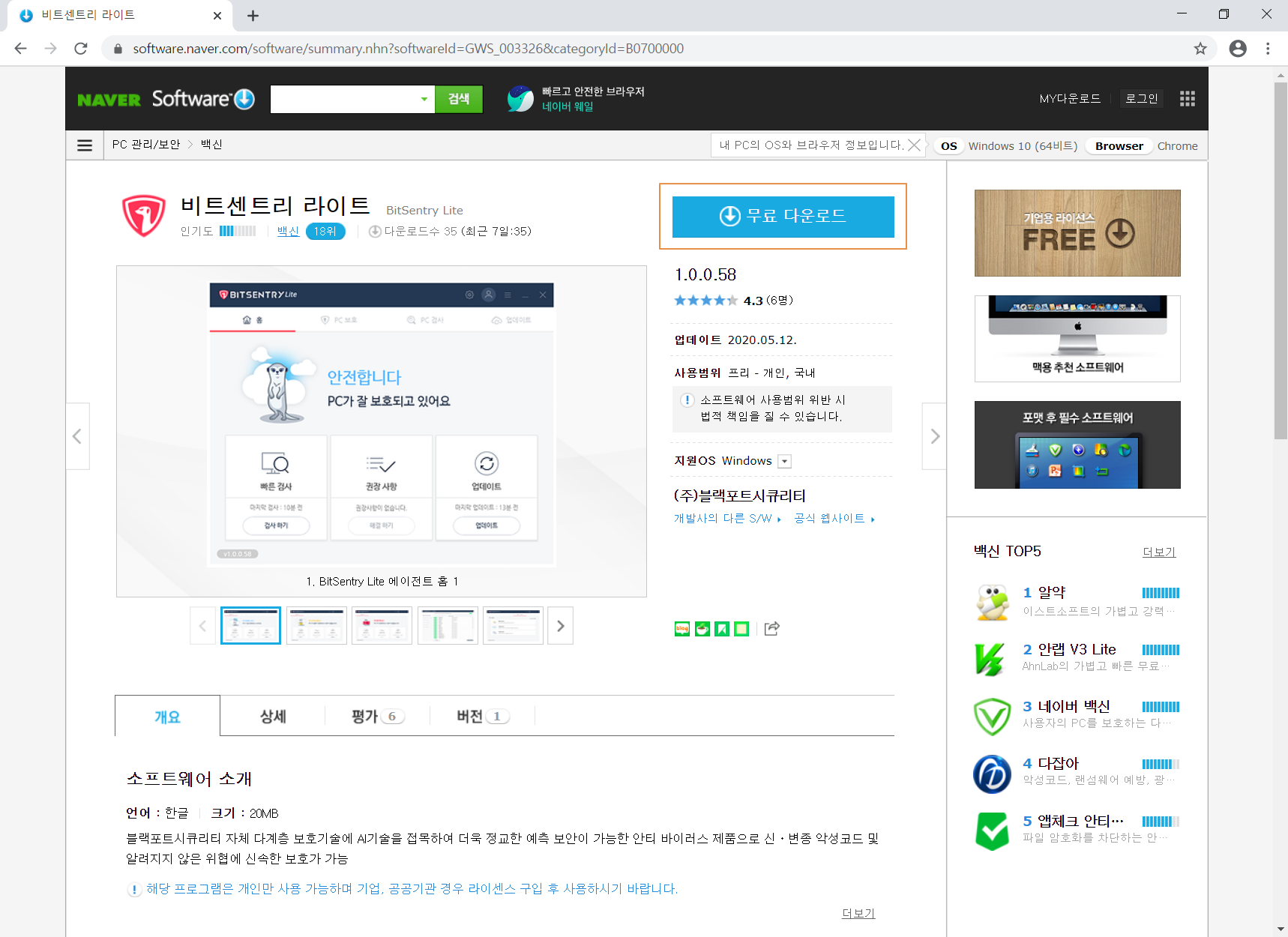Select the fifth screenshot thumbnail
Screen dimensions: 1288x937
pyautogui.click(x=513, y=626)
